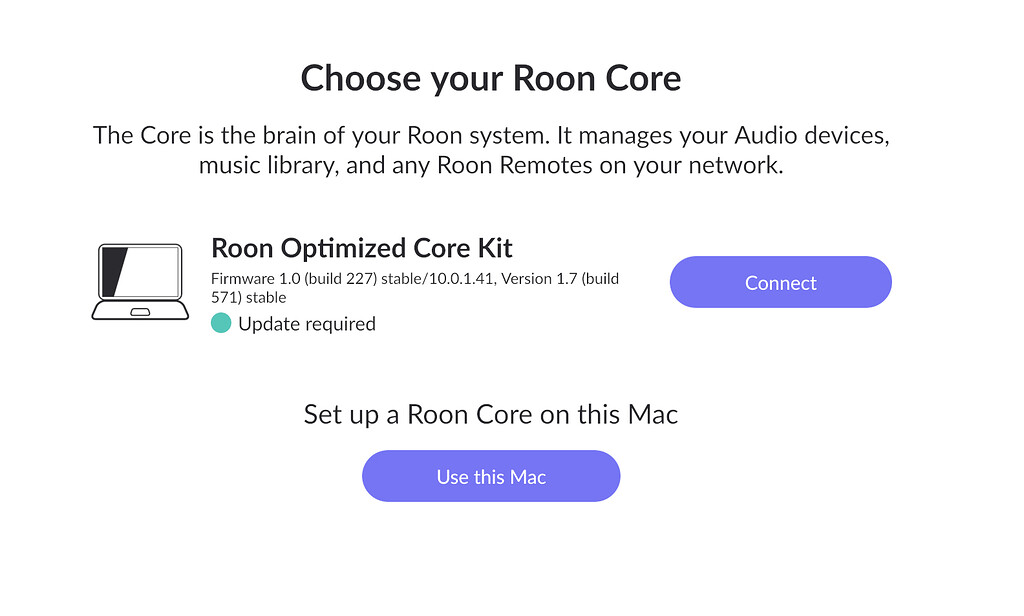Expand the Roon Optimized Core Kit entry details
Image resolution: width=1024 pixels, height=616 pixels.
[x=362, y=247]
